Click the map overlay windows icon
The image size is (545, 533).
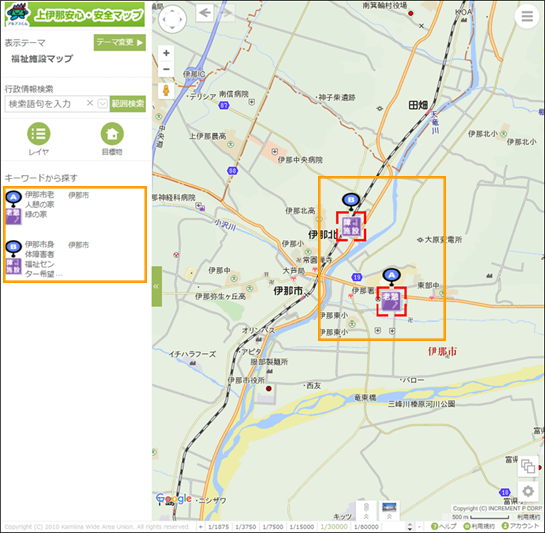pyautogui.click(x=528, y=466)
